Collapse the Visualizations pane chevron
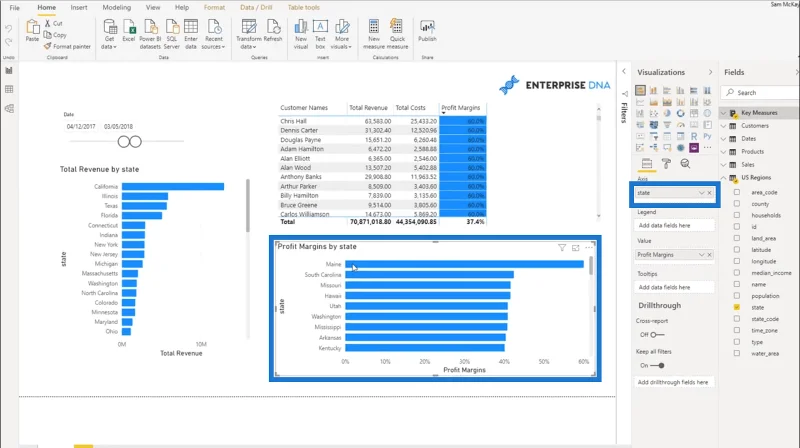The image size is (800, 448). [710, 72]
